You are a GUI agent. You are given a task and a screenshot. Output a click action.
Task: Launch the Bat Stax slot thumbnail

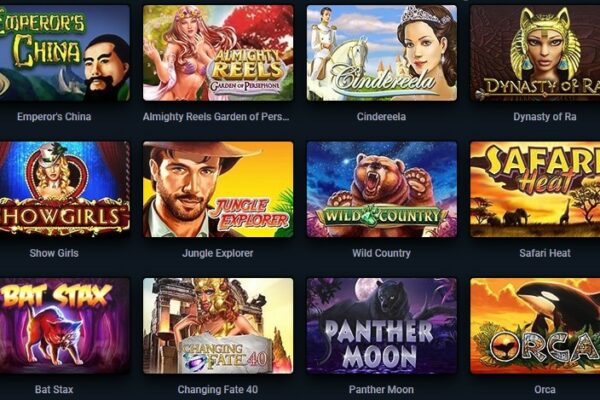(x=65, y=326)
